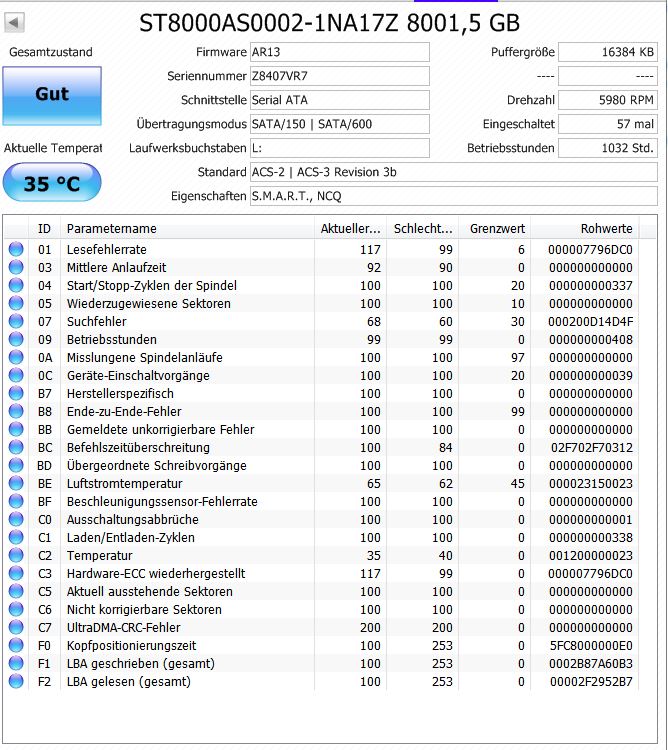Click status orb for Geräte-Einschaltvorgänge
Screen dimensions: 668x750
tap(16, 375)
